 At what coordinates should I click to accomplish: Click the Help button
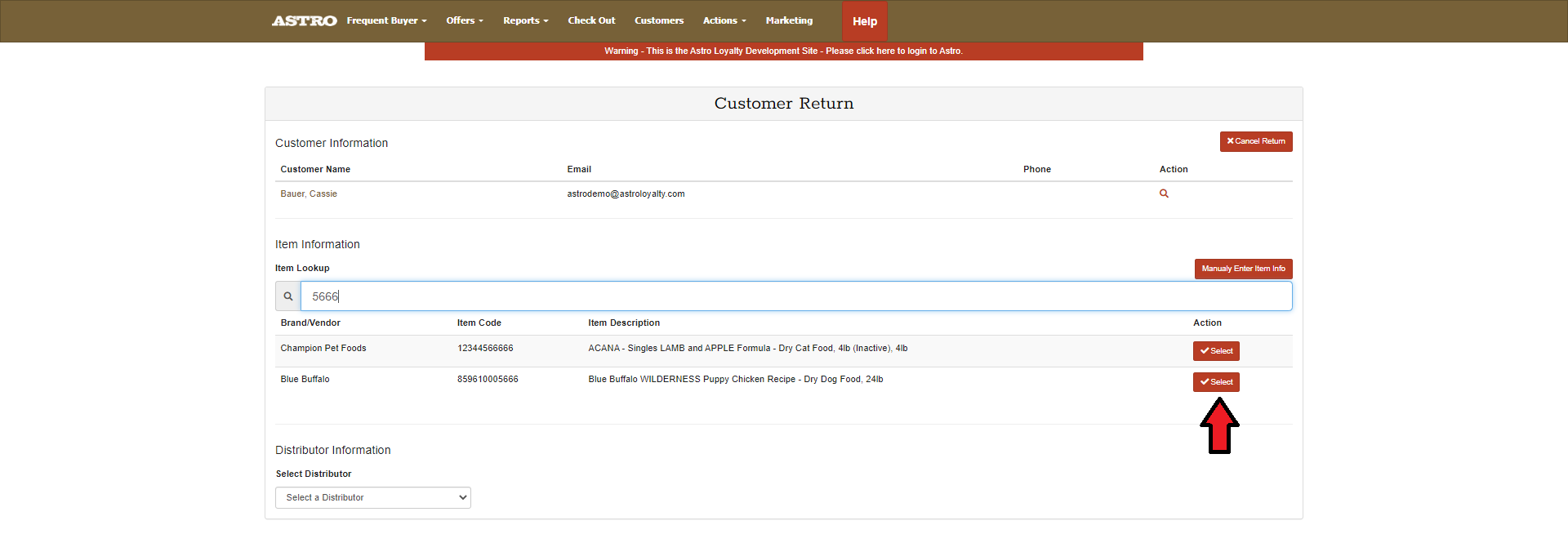865,22
